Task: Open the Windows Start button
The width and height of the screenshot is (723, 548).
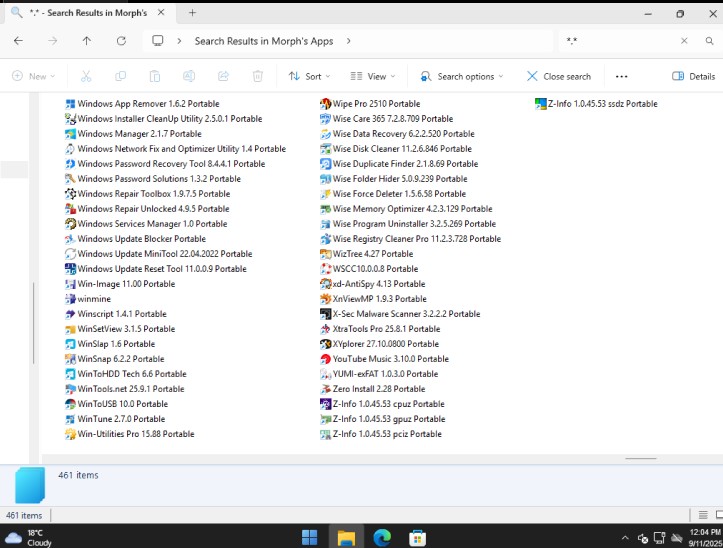Action: coord(309,537)
